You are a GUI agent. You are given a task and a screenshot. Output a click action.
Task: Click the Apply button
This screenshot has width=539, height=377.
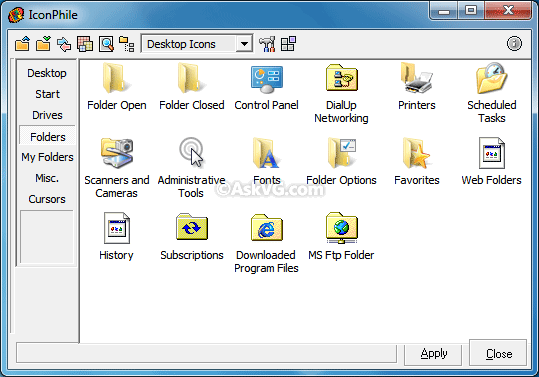[x=433, y=354]
